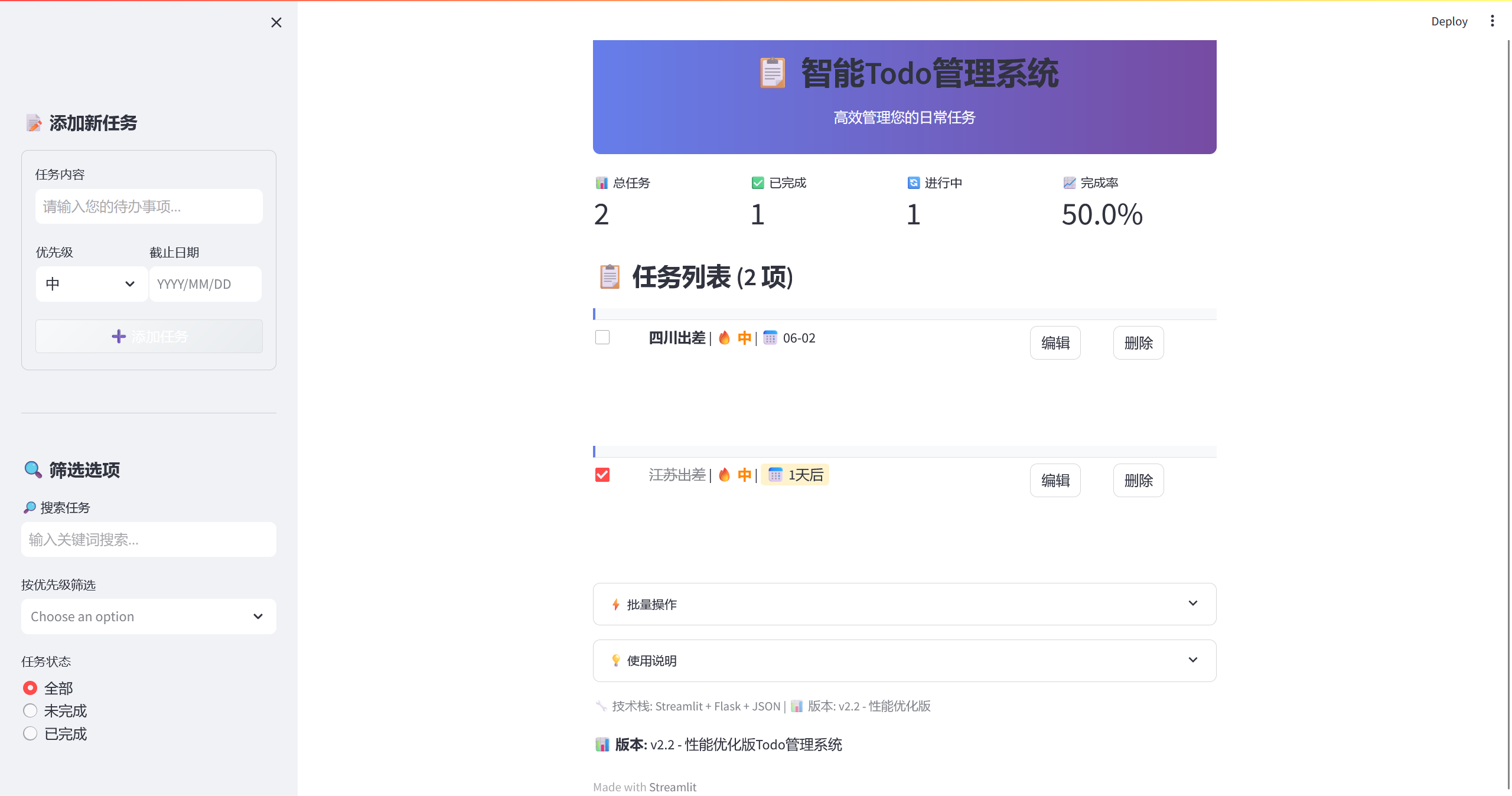
Task: Click 删除 button for 江苏出差
Action: 1138,480
